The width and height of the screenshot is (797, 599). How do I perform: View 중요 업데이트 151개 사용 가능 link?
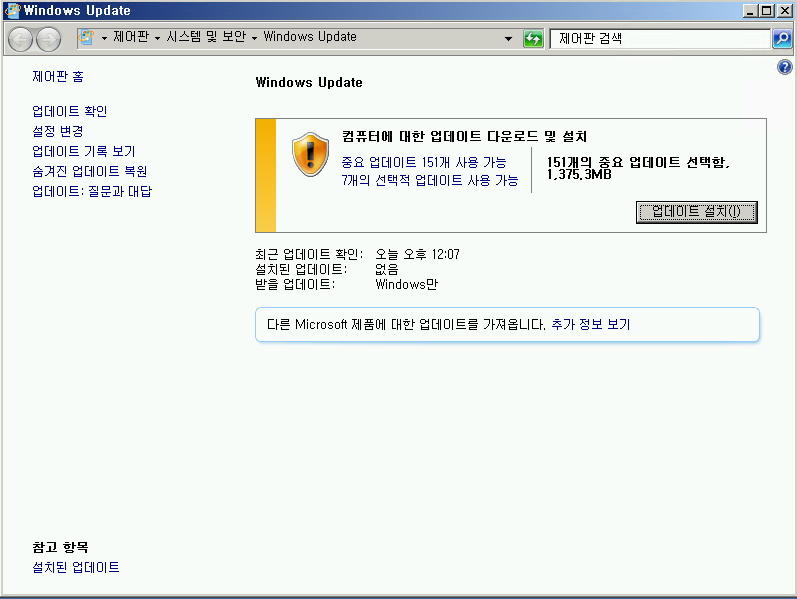pos(423,162)
